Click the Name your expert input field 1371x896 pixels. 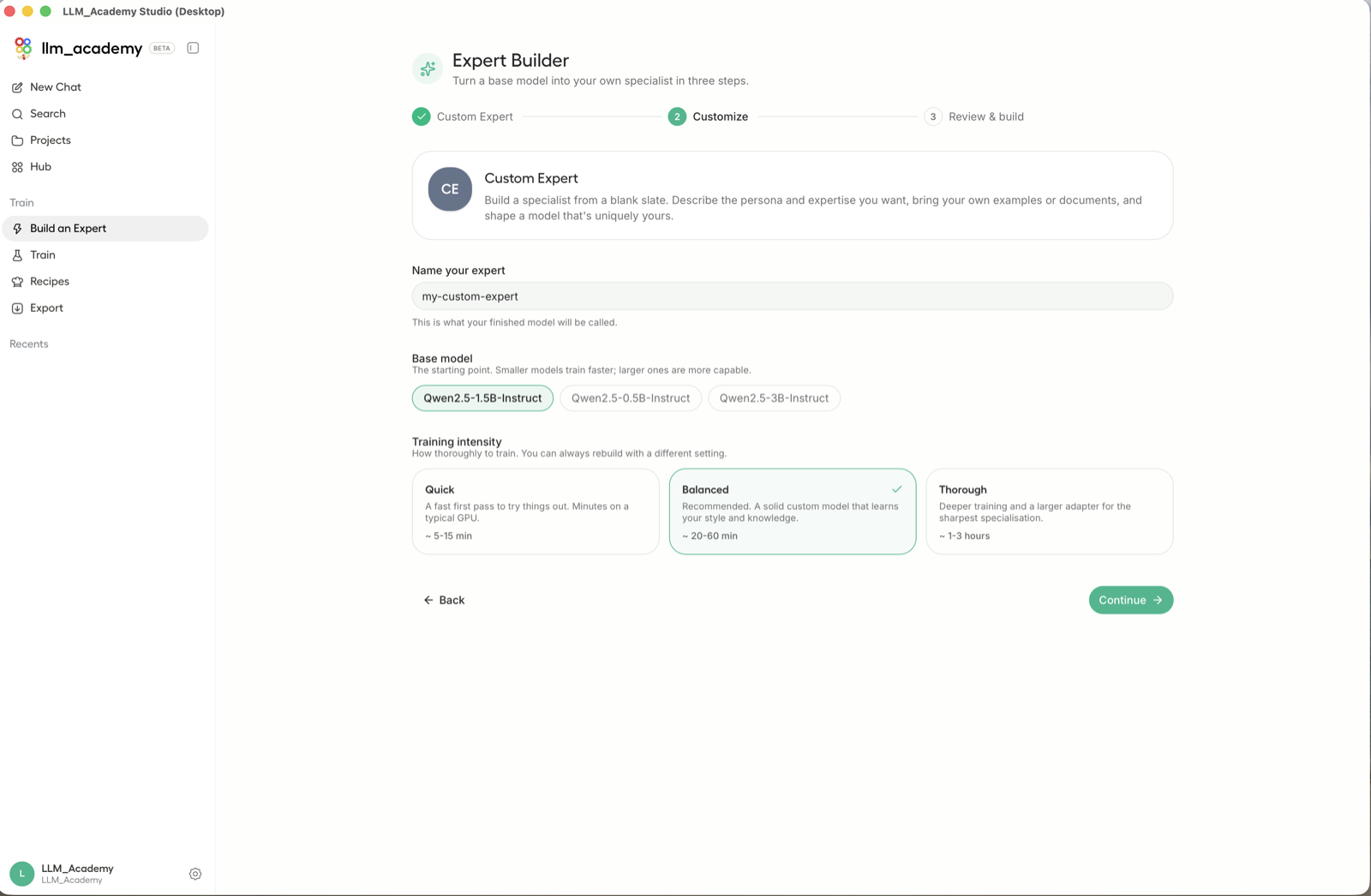click(x=793, y=296)
